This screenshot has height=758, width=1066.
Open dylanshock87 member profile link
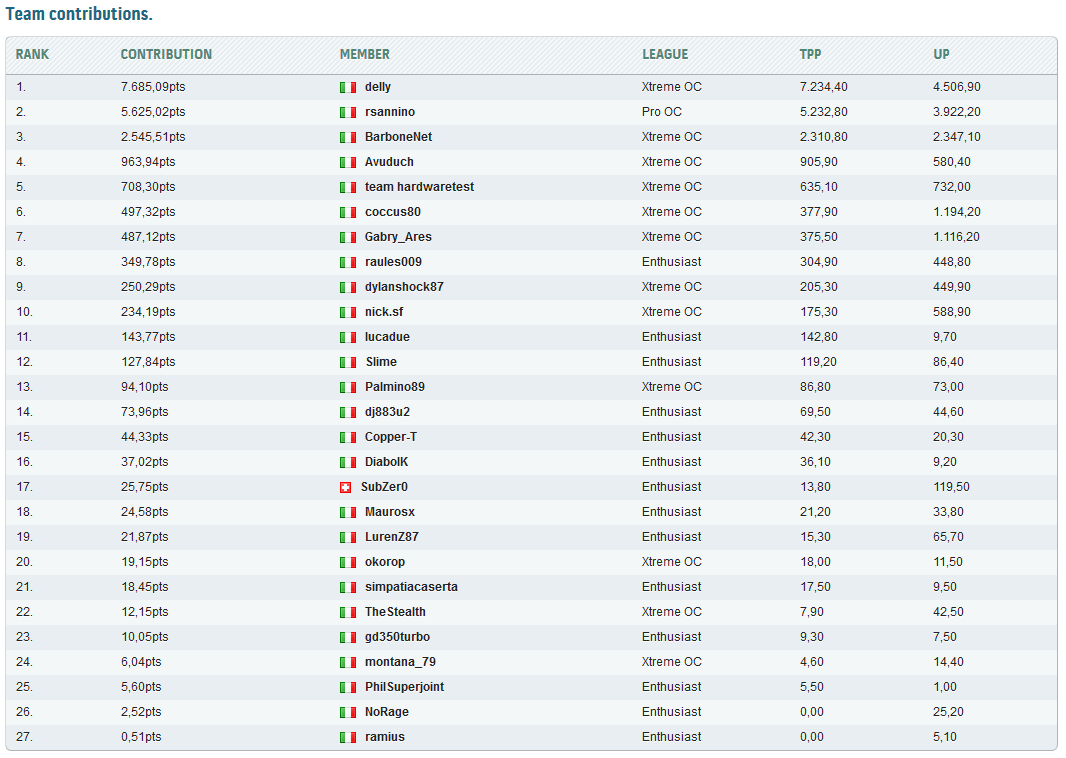(404, 287)
